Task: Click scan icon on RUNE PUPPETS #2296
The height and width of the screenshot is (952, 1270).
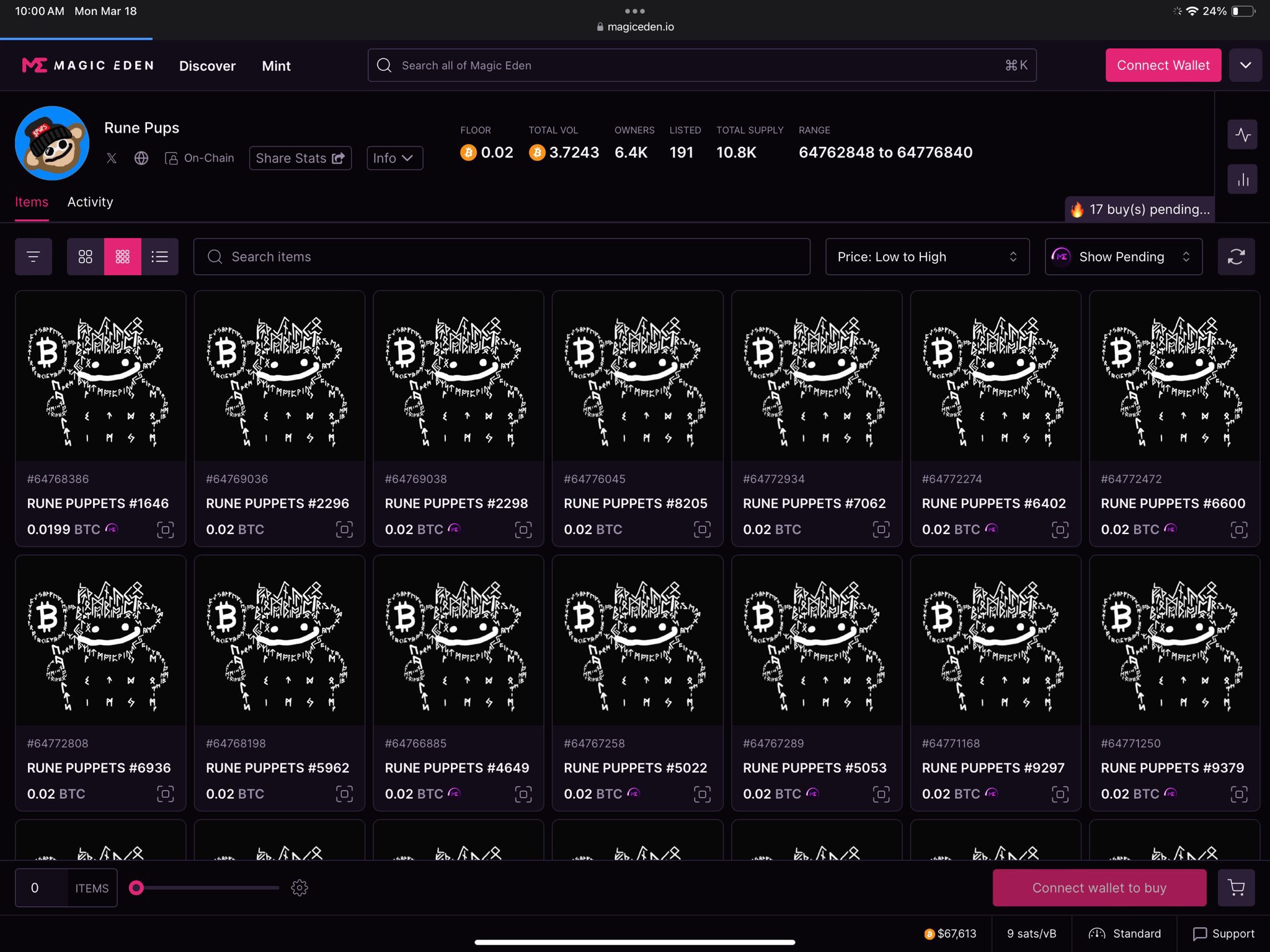Action: point(344,530)
